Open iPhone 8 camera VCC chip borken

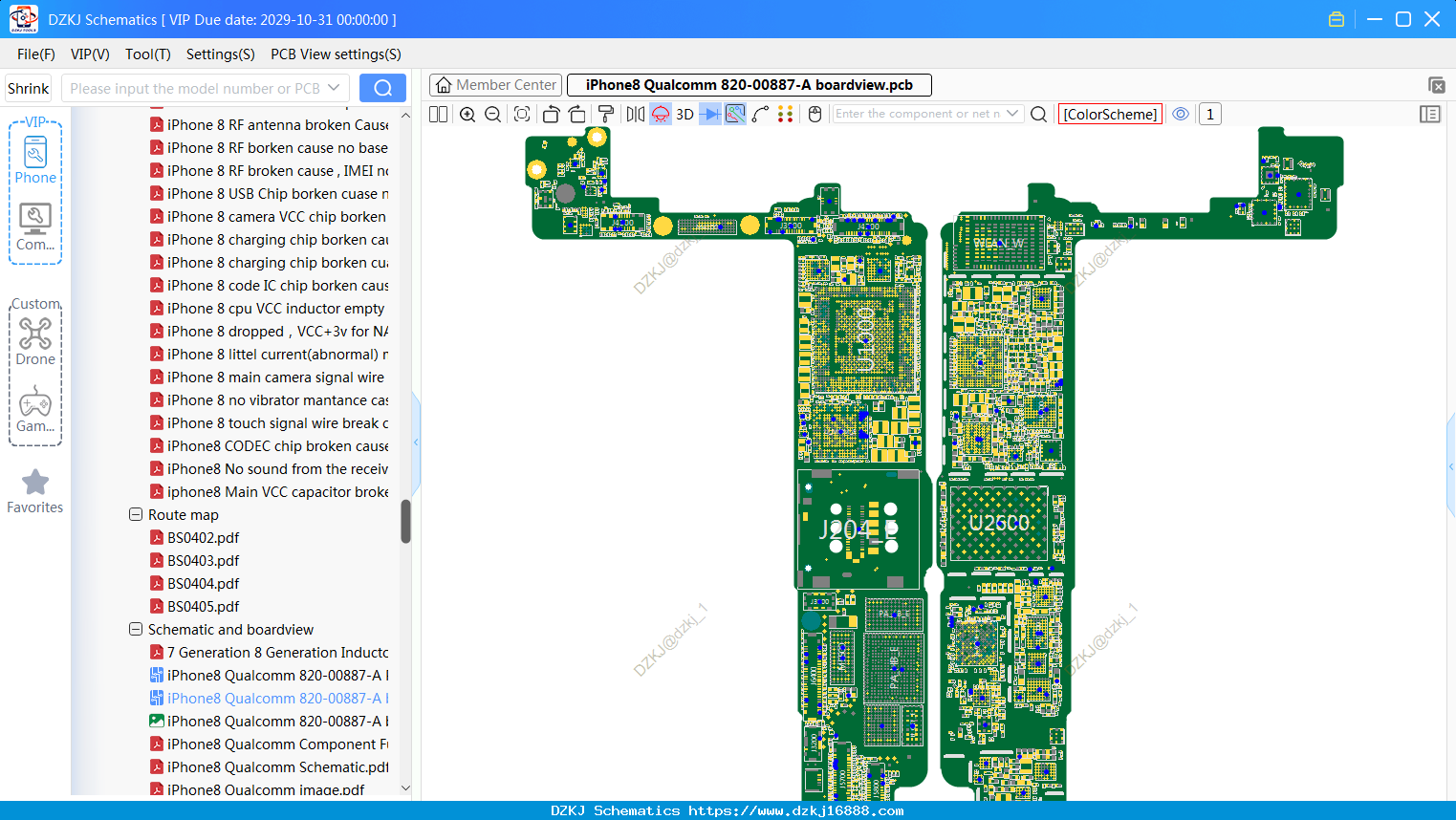tap(269, 216)
